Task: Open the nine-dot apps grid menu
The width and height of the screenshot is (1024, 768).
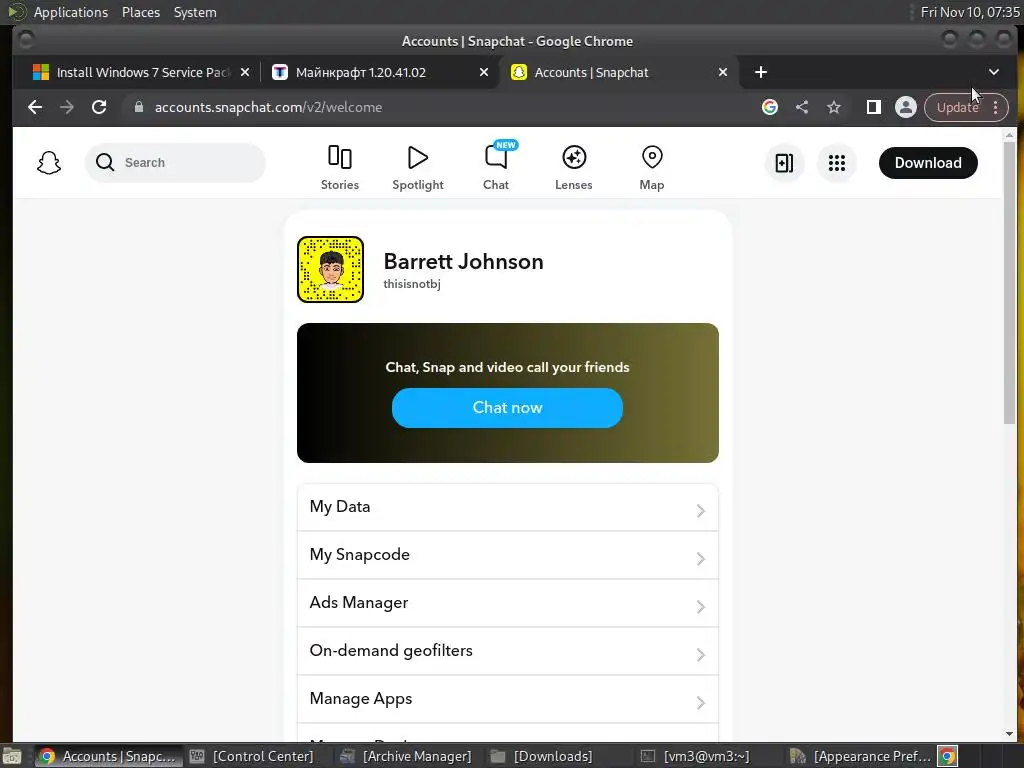Action: coord(837,163)
